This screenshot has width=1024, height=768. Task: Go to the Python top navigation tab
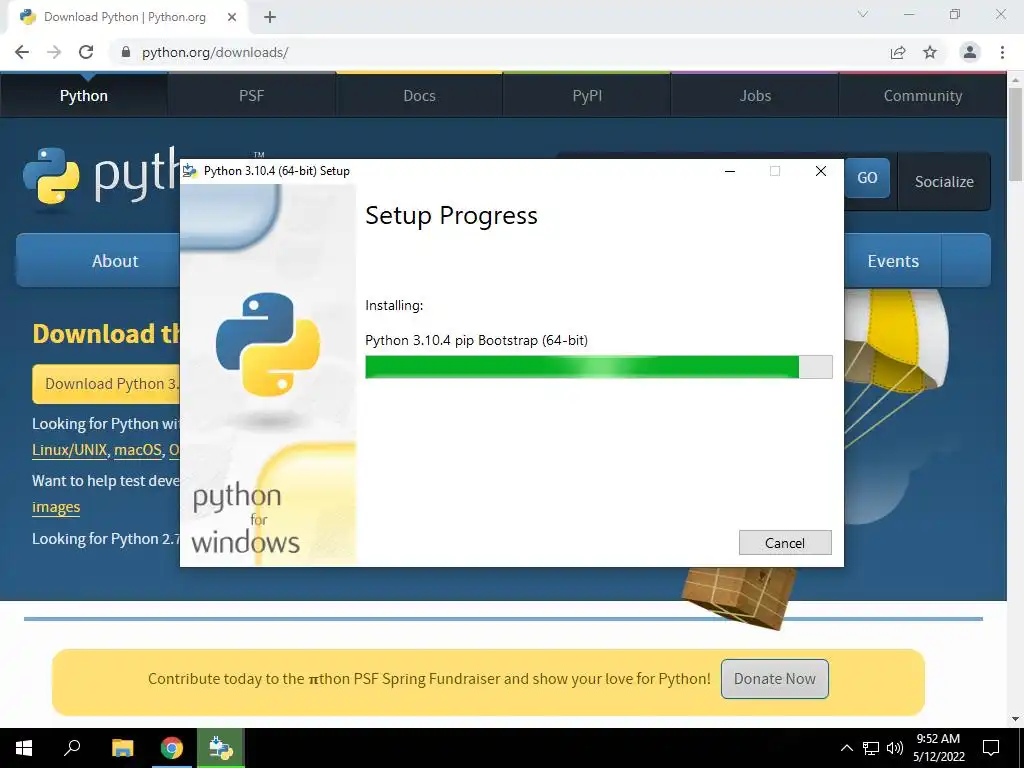coord(84,95)
